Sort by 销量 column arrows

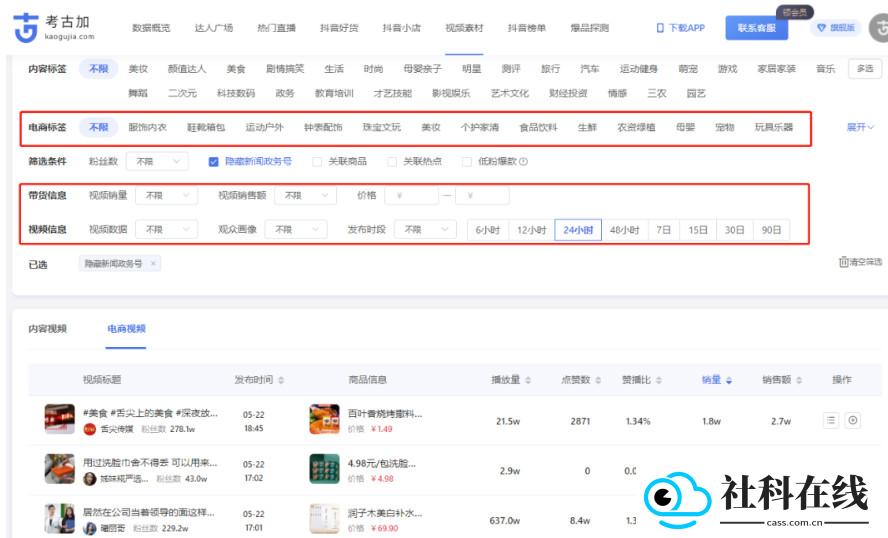click(729, 380)
